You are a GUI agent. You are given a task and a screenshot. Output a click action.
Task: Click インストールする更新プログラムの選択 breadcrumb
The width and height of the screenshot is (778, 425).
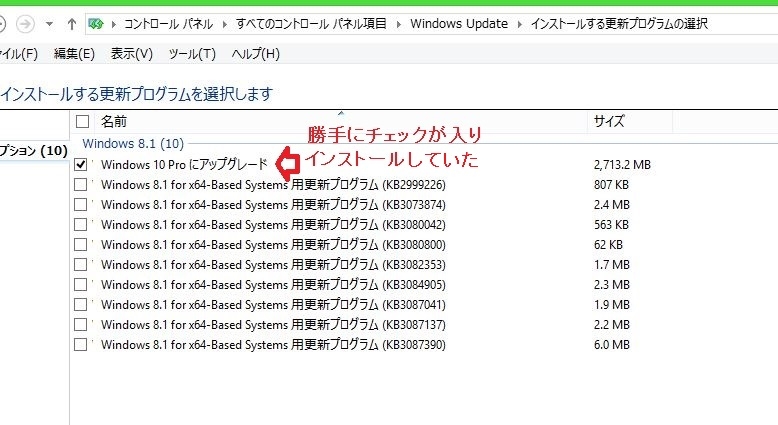point(619,24)
